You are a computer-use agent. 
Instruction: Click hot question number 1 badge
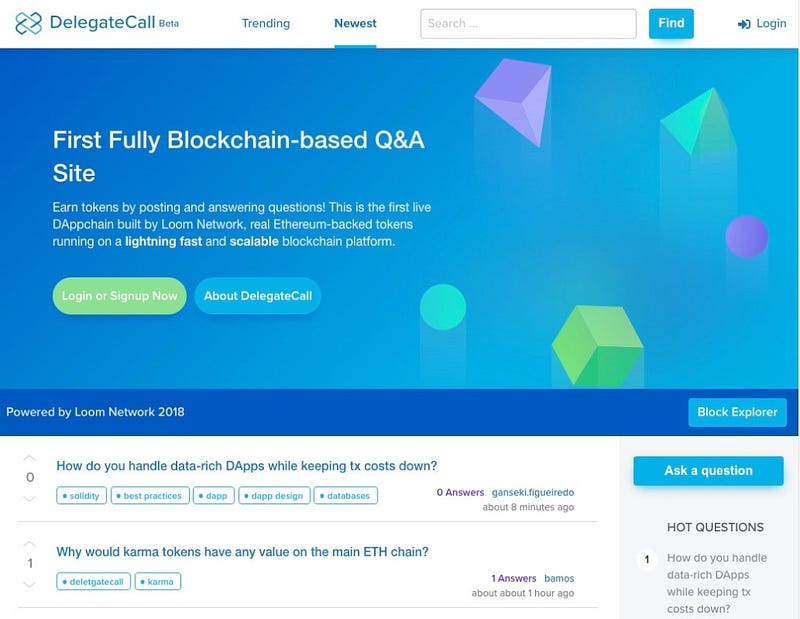(x=647, y=560)
